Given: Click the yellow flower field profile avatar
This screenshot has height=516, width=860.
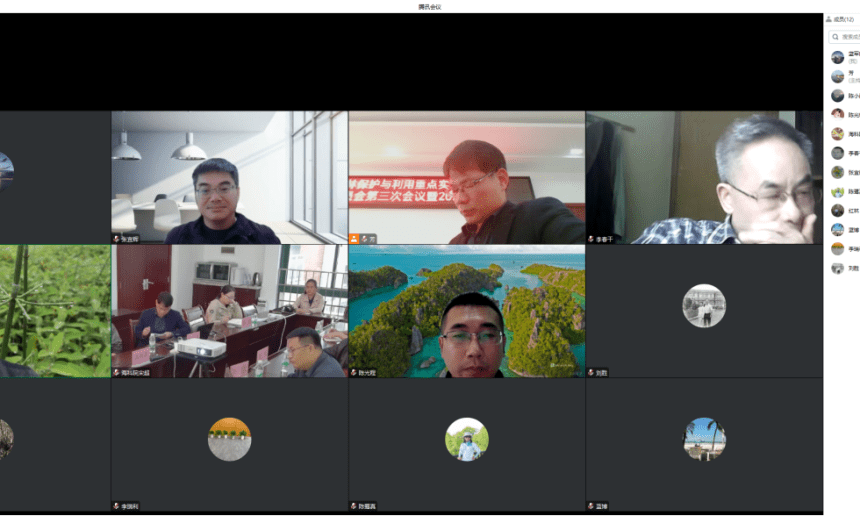Looking at the screenshot, I should tap(229, 439).
